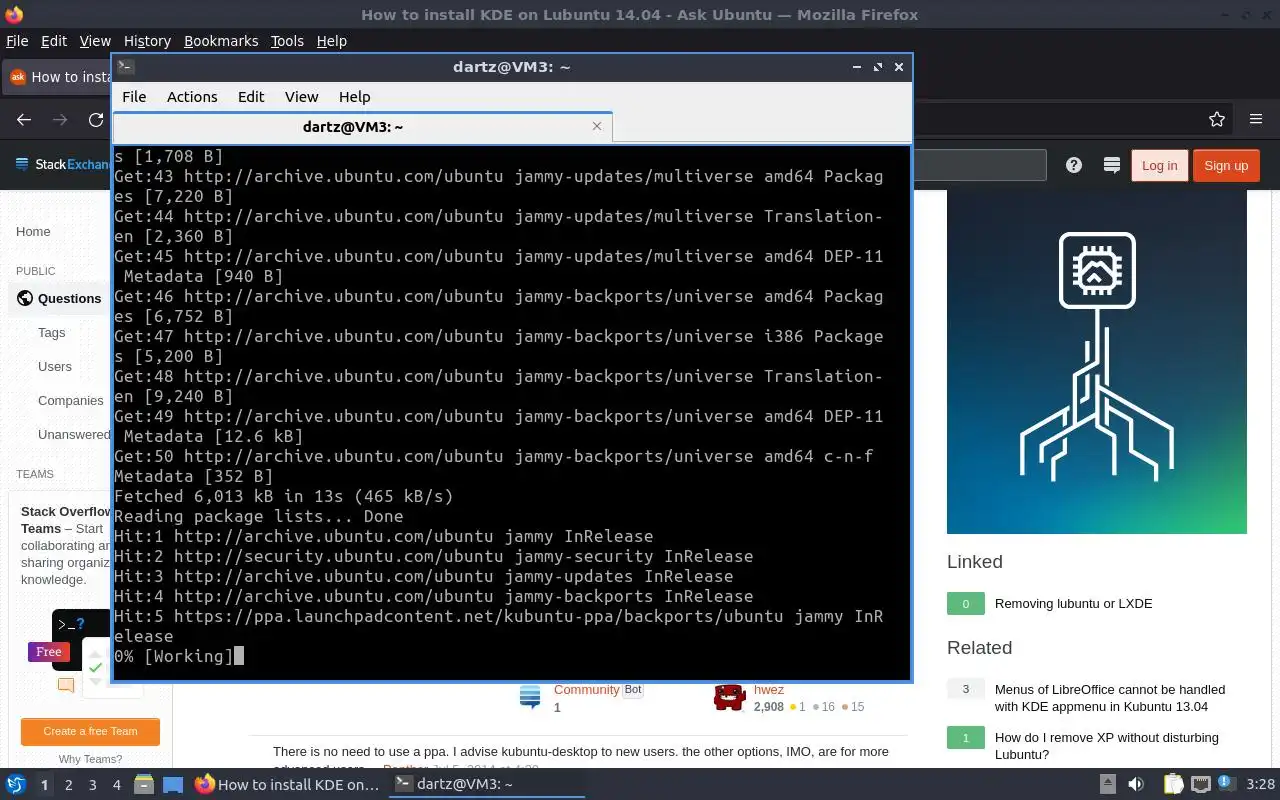Open the terminal View menu
Viewport: 1280px width, 800px height.
click(x=301, y=97)
